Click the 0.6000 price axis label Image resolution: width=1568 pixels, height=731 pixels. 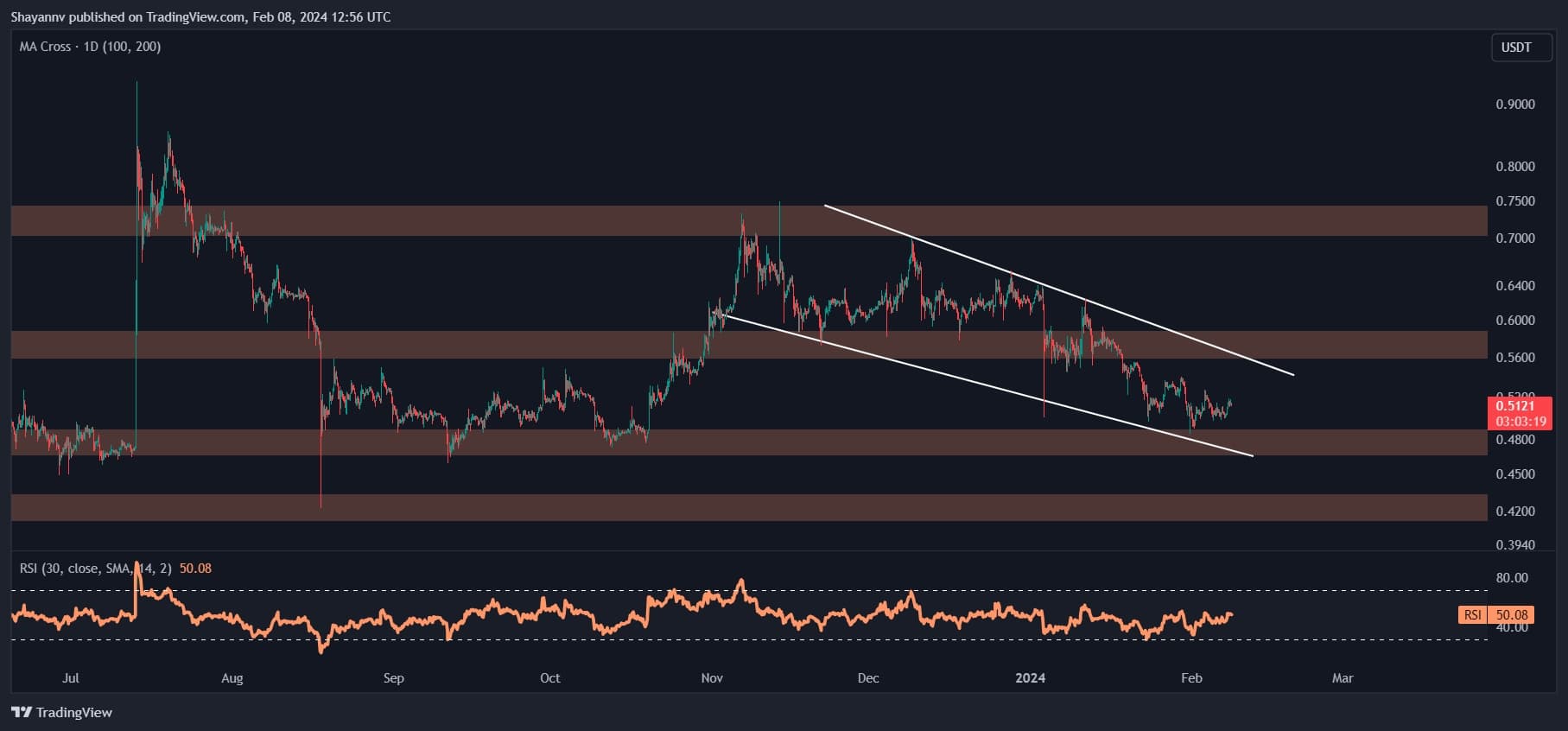pyautogui.click(x=1515, y=321)
